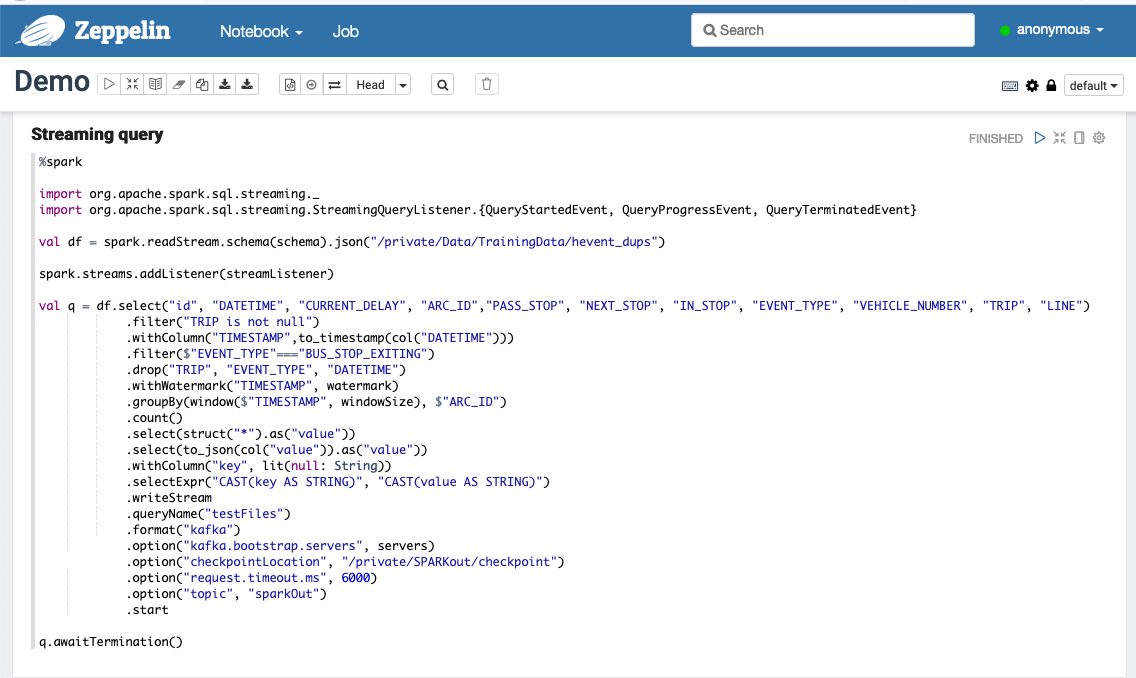Viewport: 1136px width, 678px height.
Task: Click the request.timeout.ms option line
Action: tap(252, 578)
